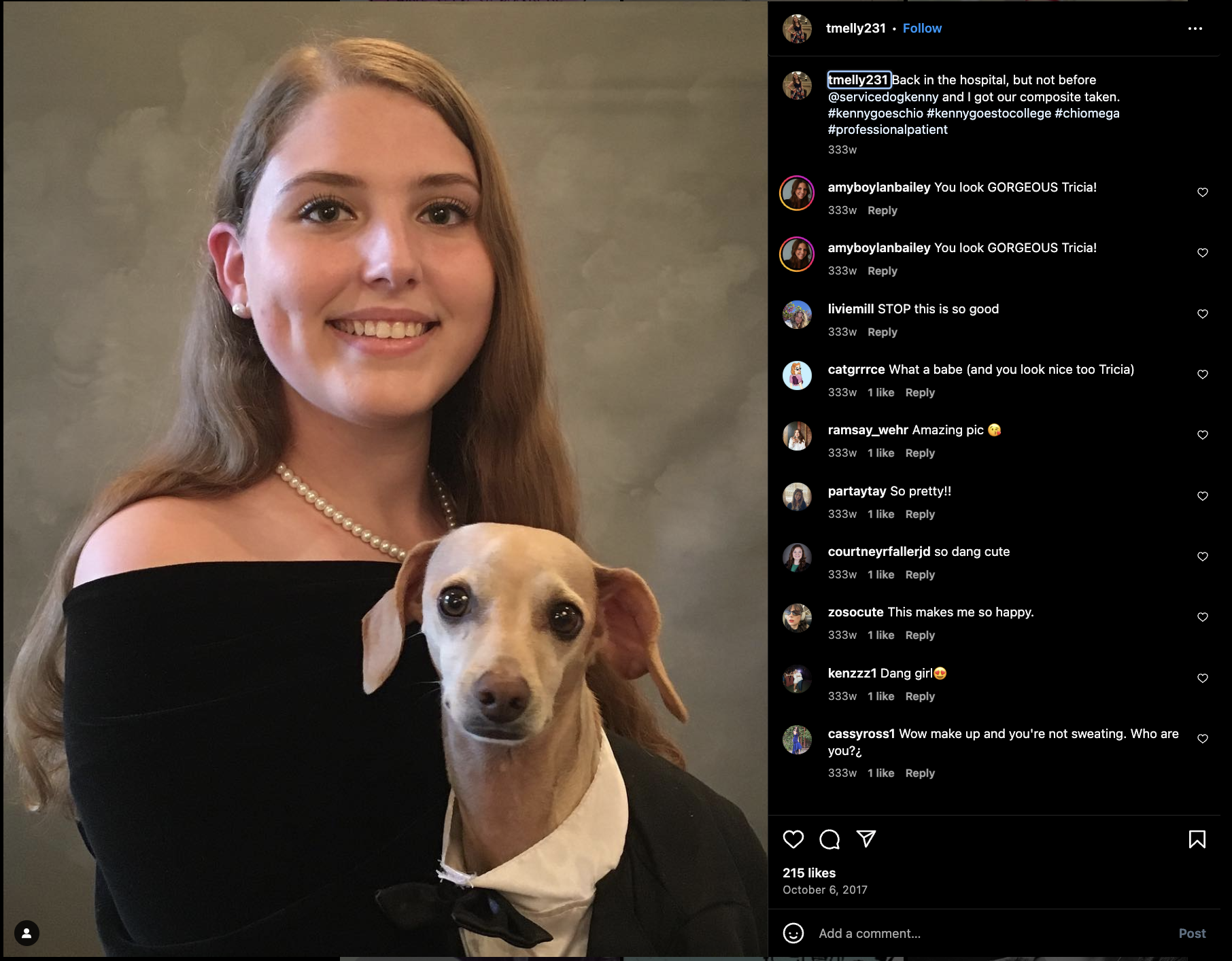
Task: Like liviemill's comment heart
Action: point(1203,314)
